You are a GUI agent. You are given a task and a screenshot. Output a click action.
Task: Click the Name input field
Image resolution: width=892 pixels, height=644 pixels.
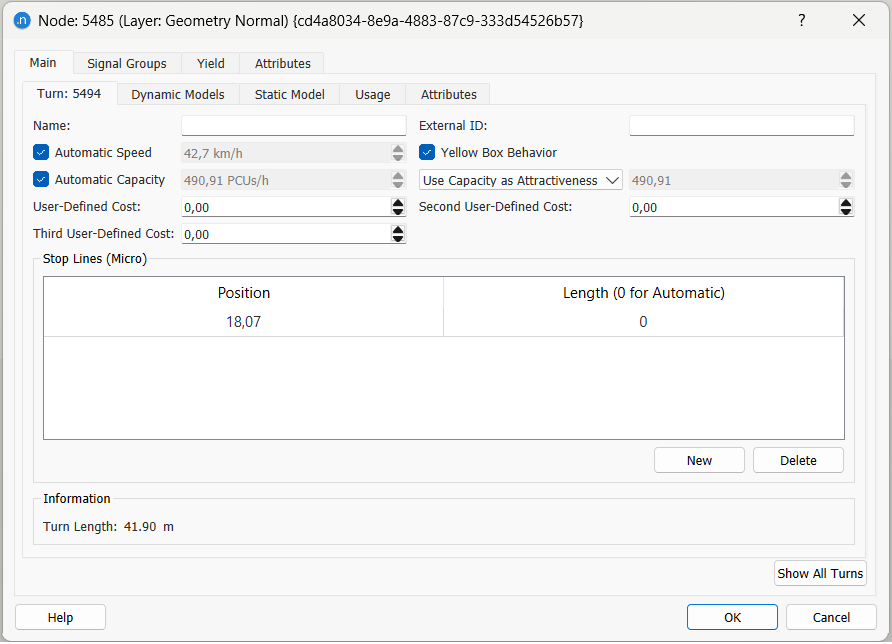293,126
